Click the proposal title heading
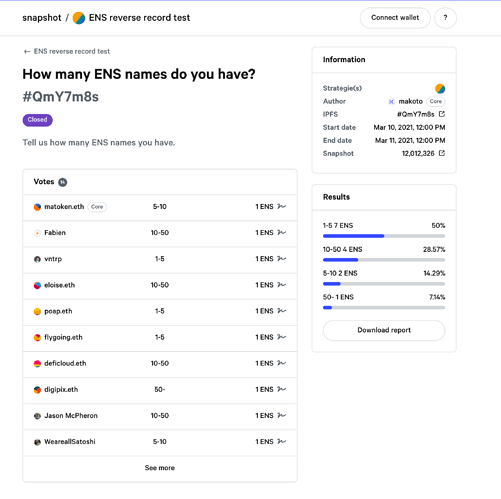Image resolution: width=501 pixels, height=499 pixels. pyautogui.click(x=139, y=74)
